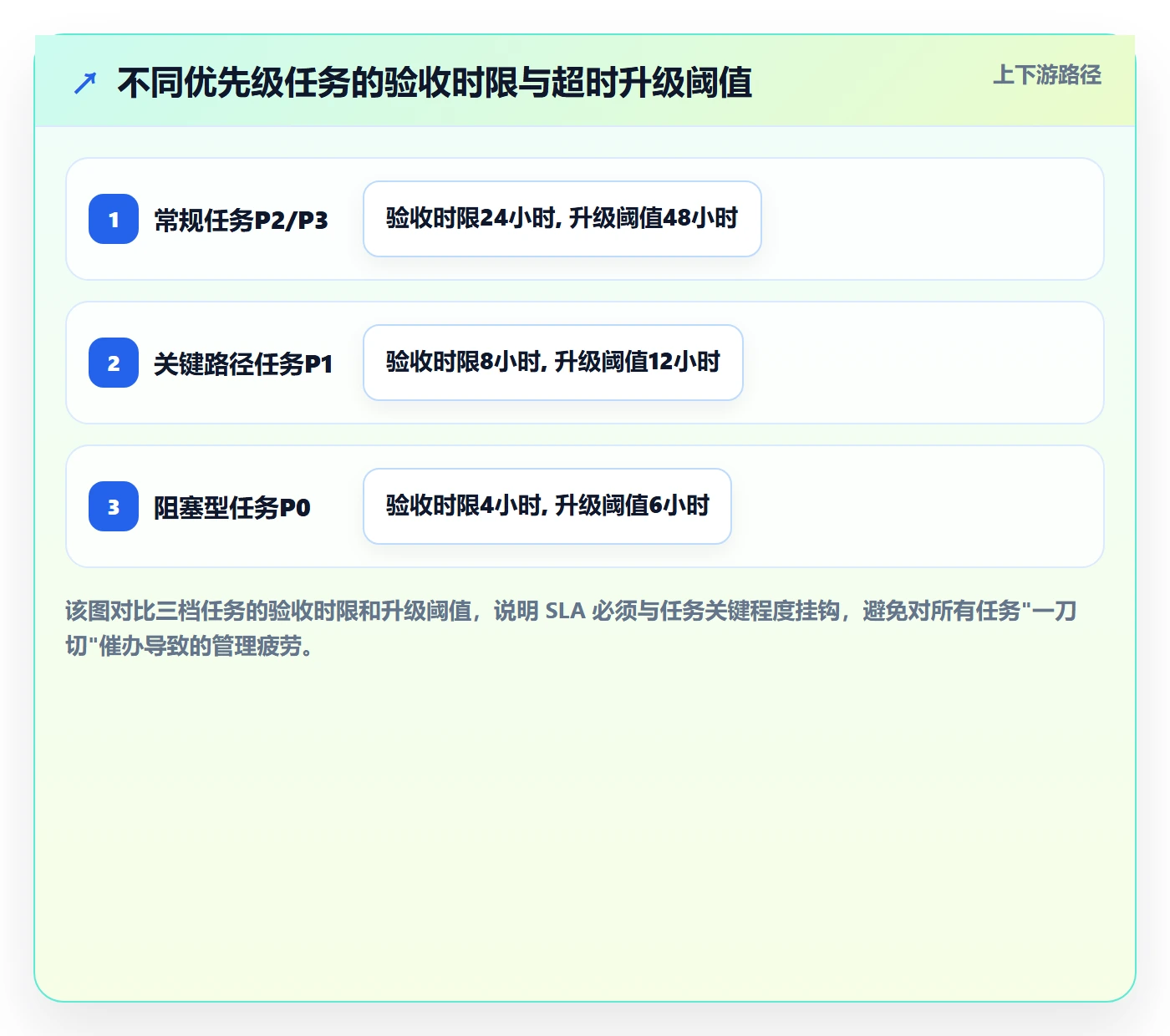Select the blue number 2 badge
Screen dimensions: 1170x1036
(114, 363)
